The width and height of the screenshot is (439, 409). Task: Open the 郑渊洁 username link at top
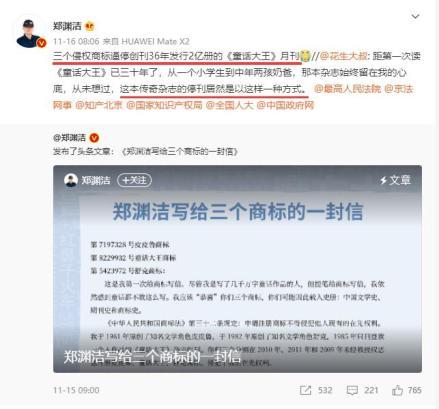pos(67,26)
